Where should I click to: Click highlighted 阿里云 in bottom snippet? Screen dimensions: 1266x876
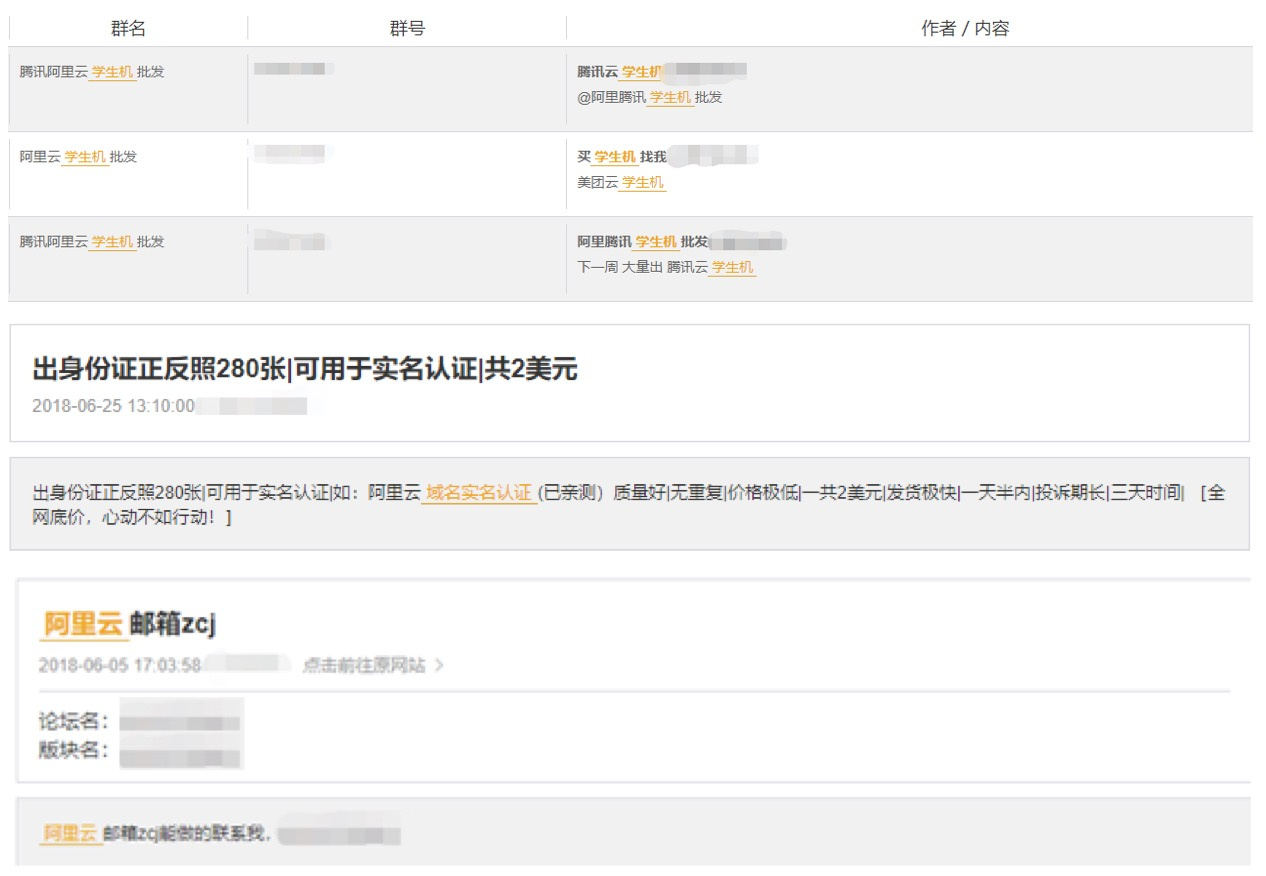(x=70, y=833)
